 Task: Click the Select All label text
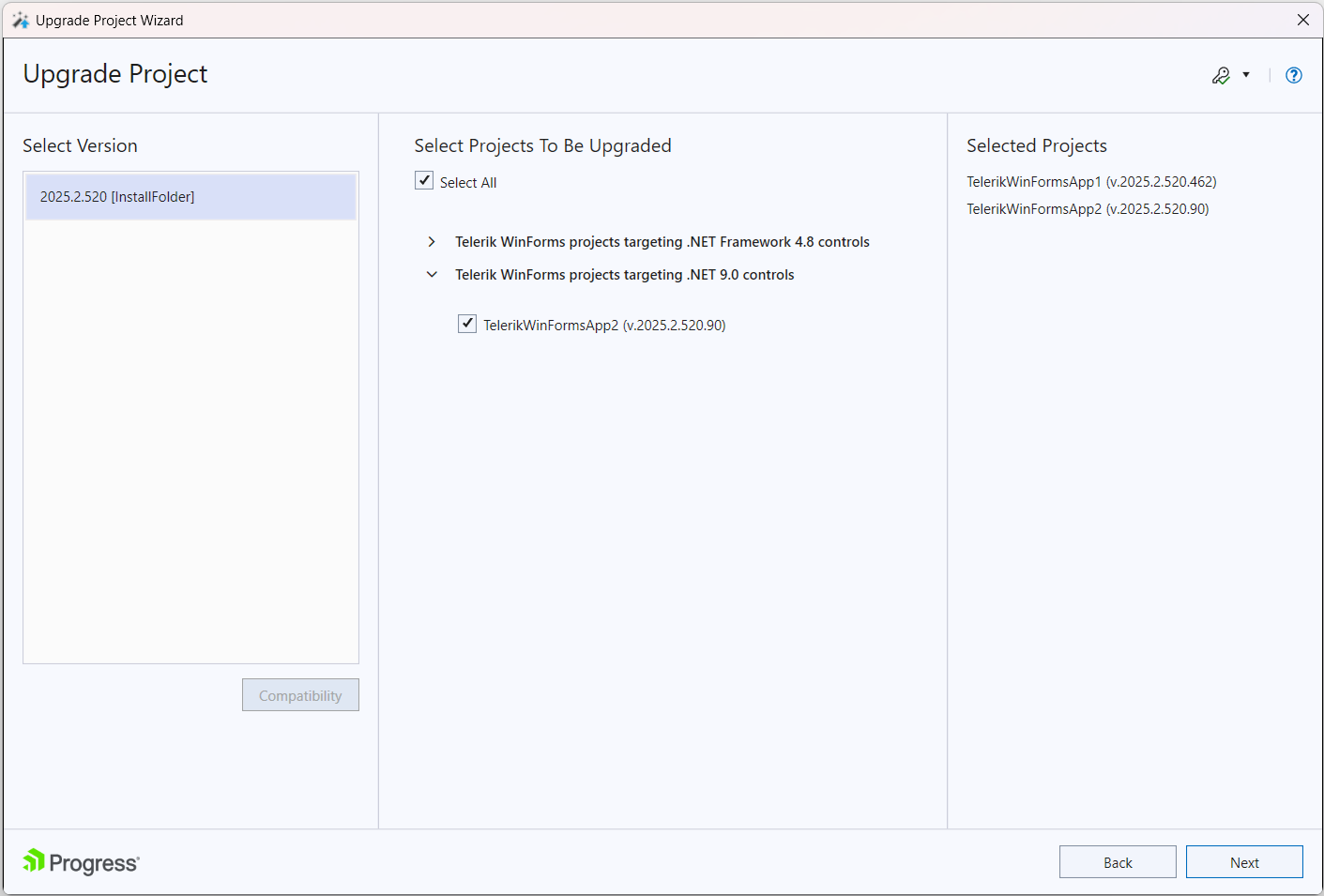click(x=468, y=181)
